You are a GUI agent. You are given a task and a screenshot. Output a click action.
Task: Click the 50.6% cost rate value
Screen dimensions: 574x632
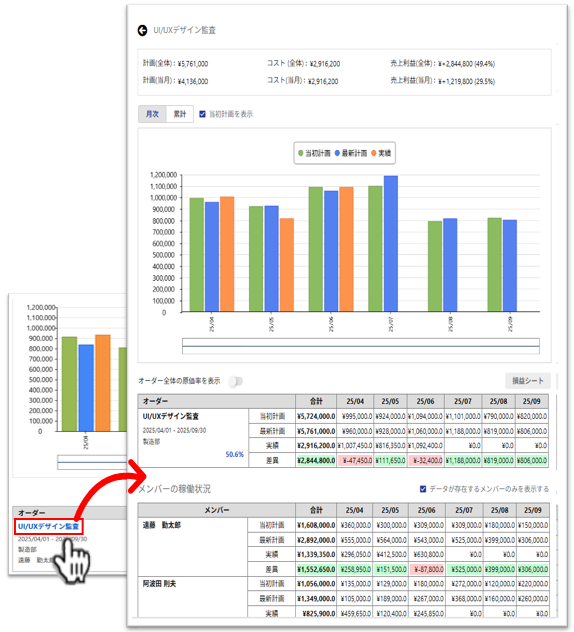[234, 454]
